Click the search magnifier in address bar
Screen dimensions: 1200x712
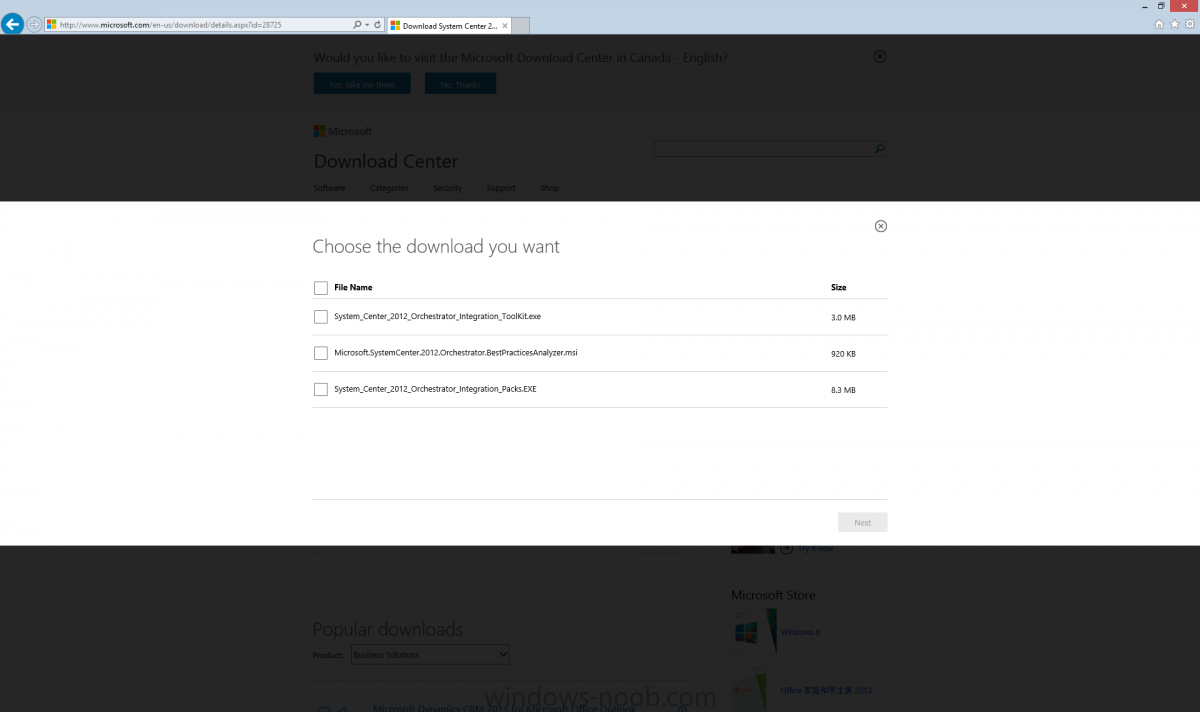click(x=357, y=25)
